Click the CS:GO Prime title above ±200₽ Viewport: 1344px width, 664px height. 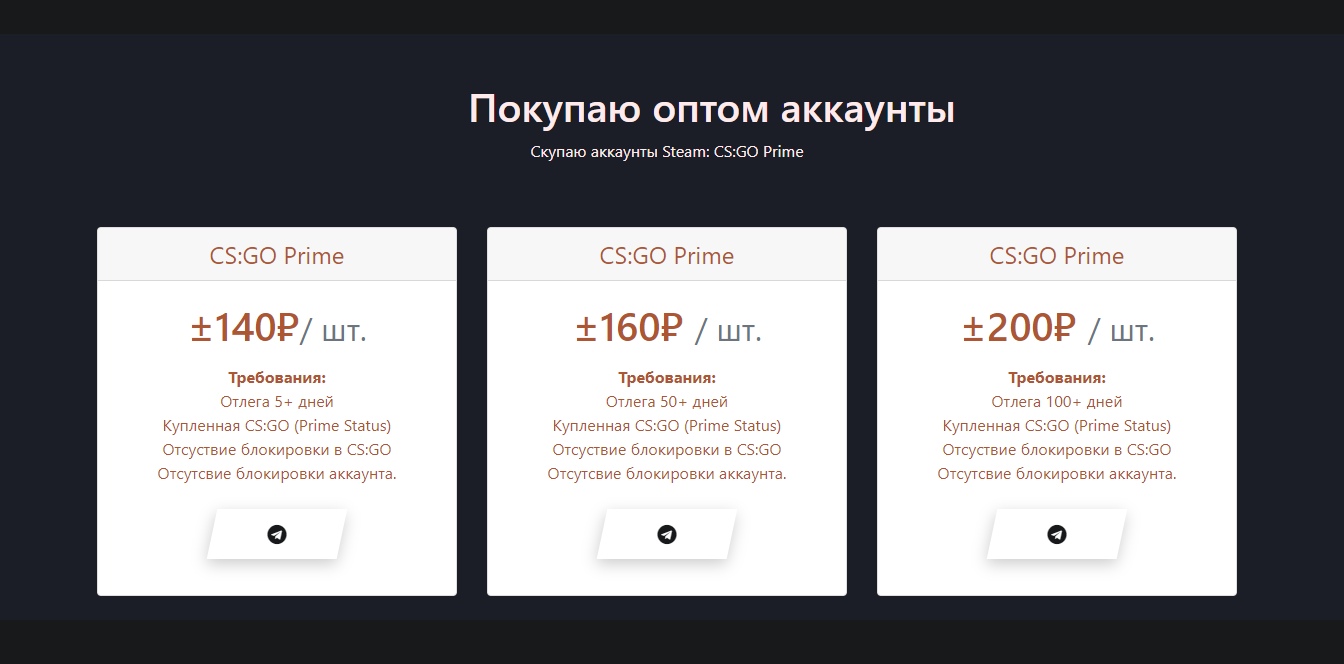coord(1057,256)
